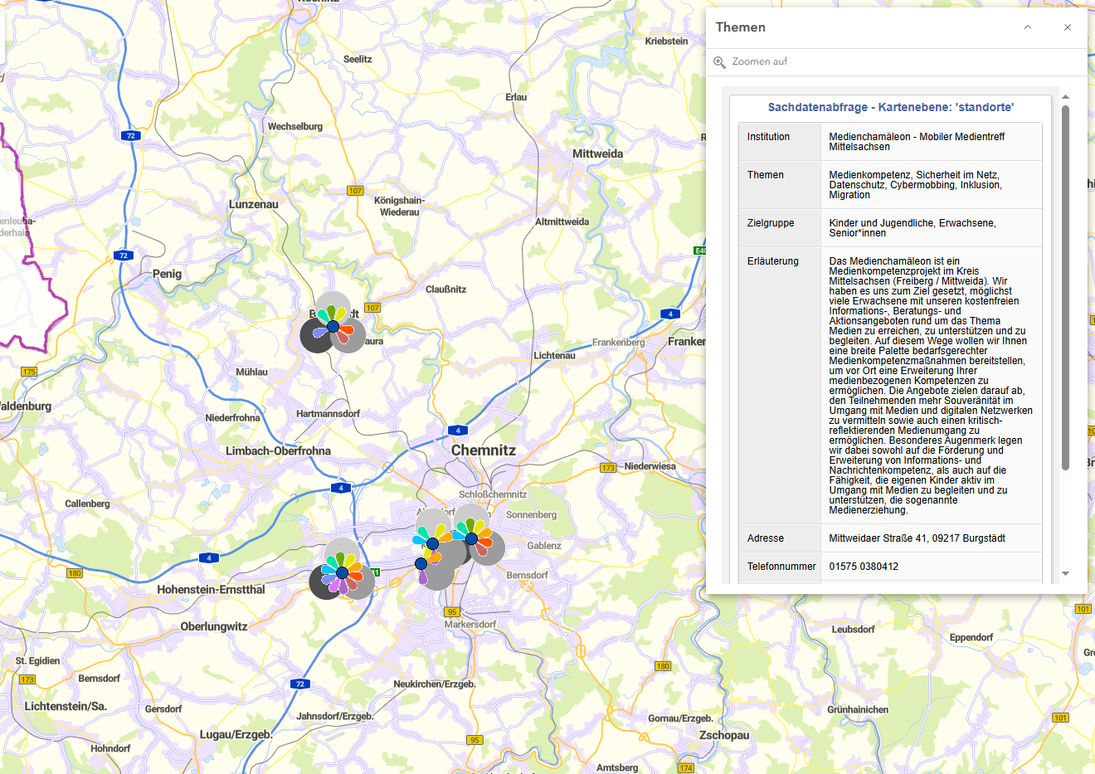Select the location marker at Burgstädt
The height and width of the screenshot is (774, 1095).
333,326
